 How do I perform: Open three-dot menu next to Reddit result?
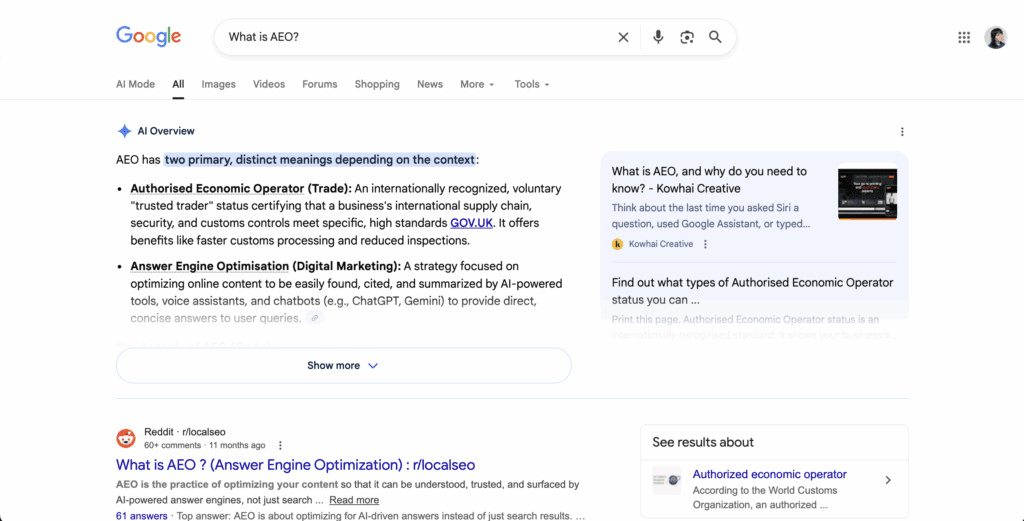pyautogui.click(x=280, y=445)
